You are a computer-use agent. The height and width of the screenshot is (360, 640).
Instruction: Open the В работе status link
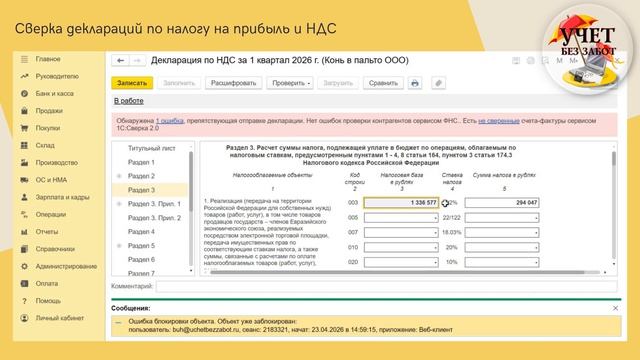[x=129, y=101]
